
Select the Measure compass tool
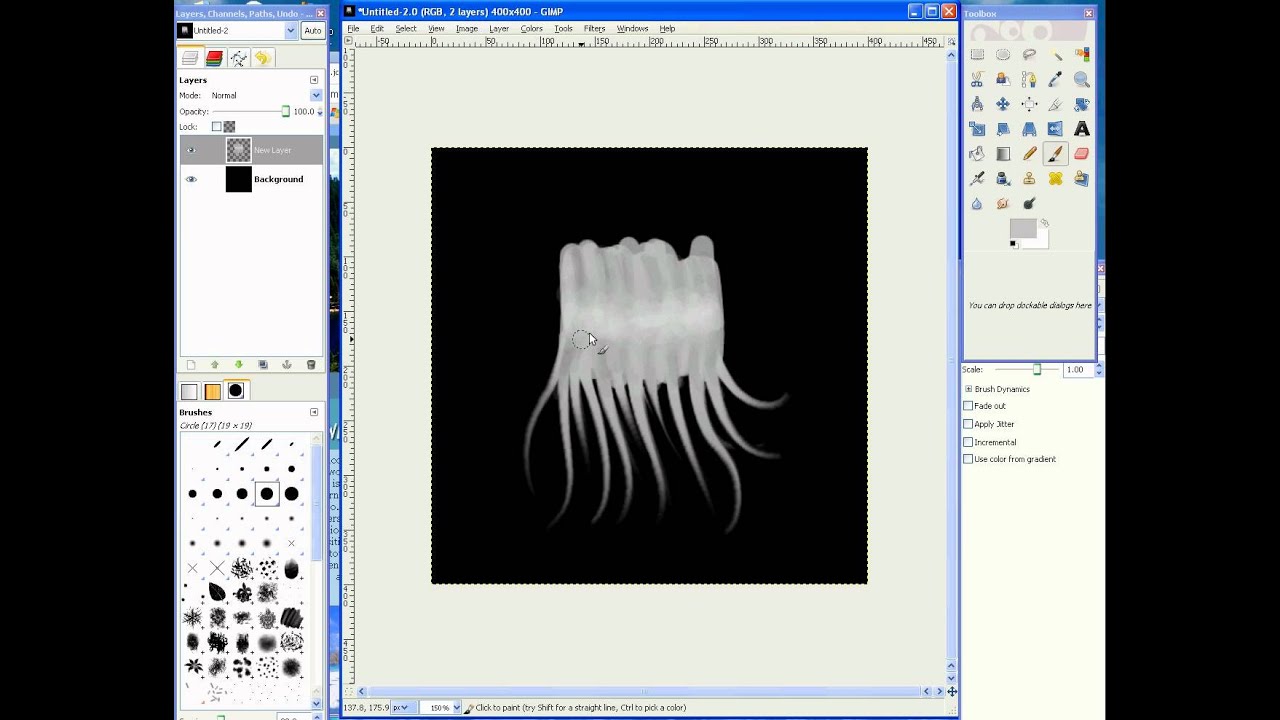[x=977, y=104]
